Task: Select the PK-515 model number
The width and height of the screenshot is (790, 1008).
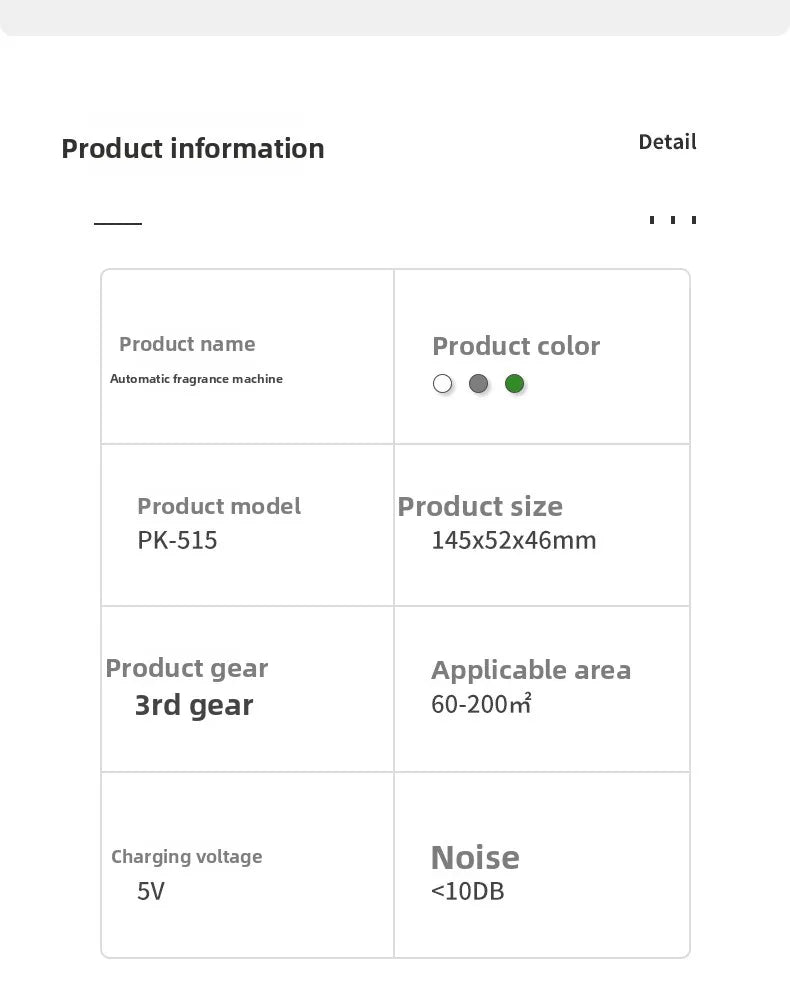Action: tap(177, 541)
